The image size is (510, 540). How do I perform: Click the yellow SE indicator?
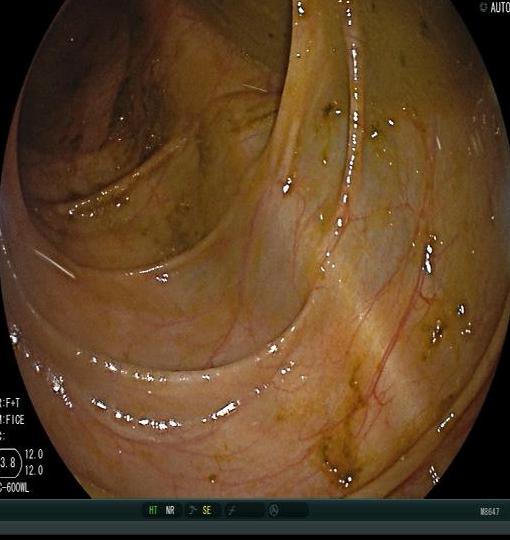(x=207, y=510)
